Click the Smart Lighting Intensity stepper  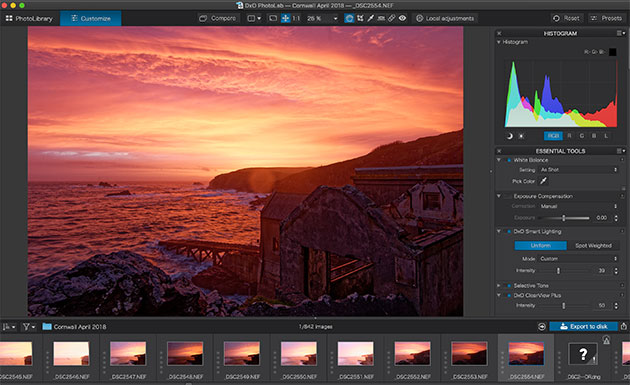pyautogui.click(x=616, y=271)
